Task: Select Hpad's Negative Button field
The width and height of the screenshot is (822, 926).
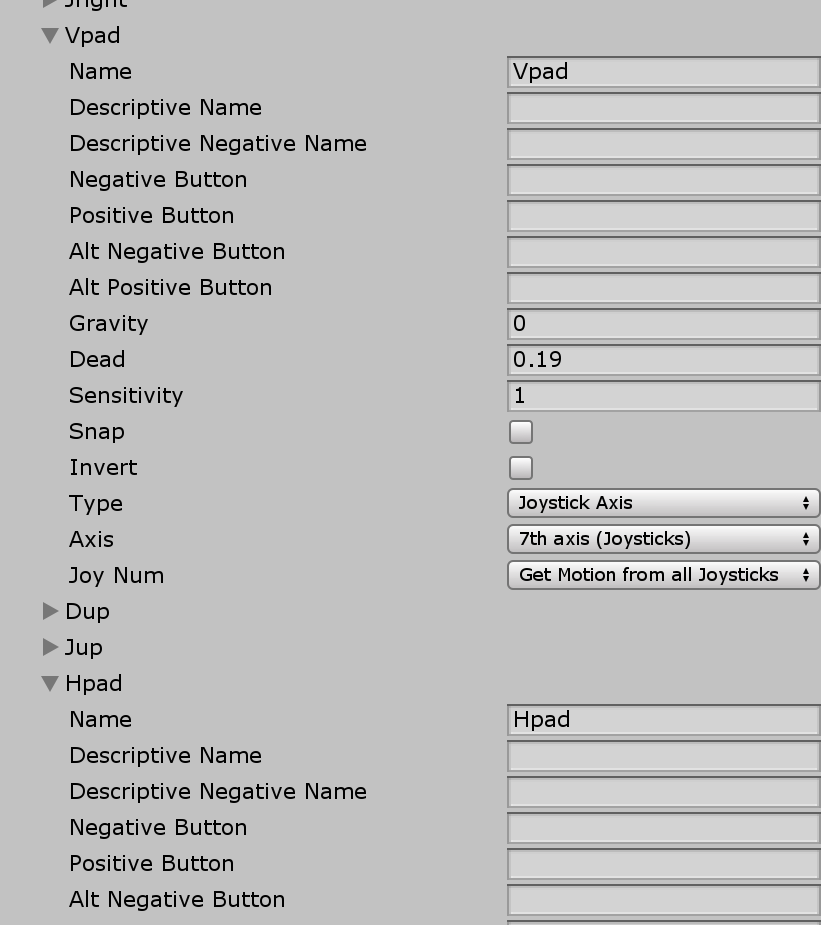Action: pyautogui.click(x=663, y=827)
